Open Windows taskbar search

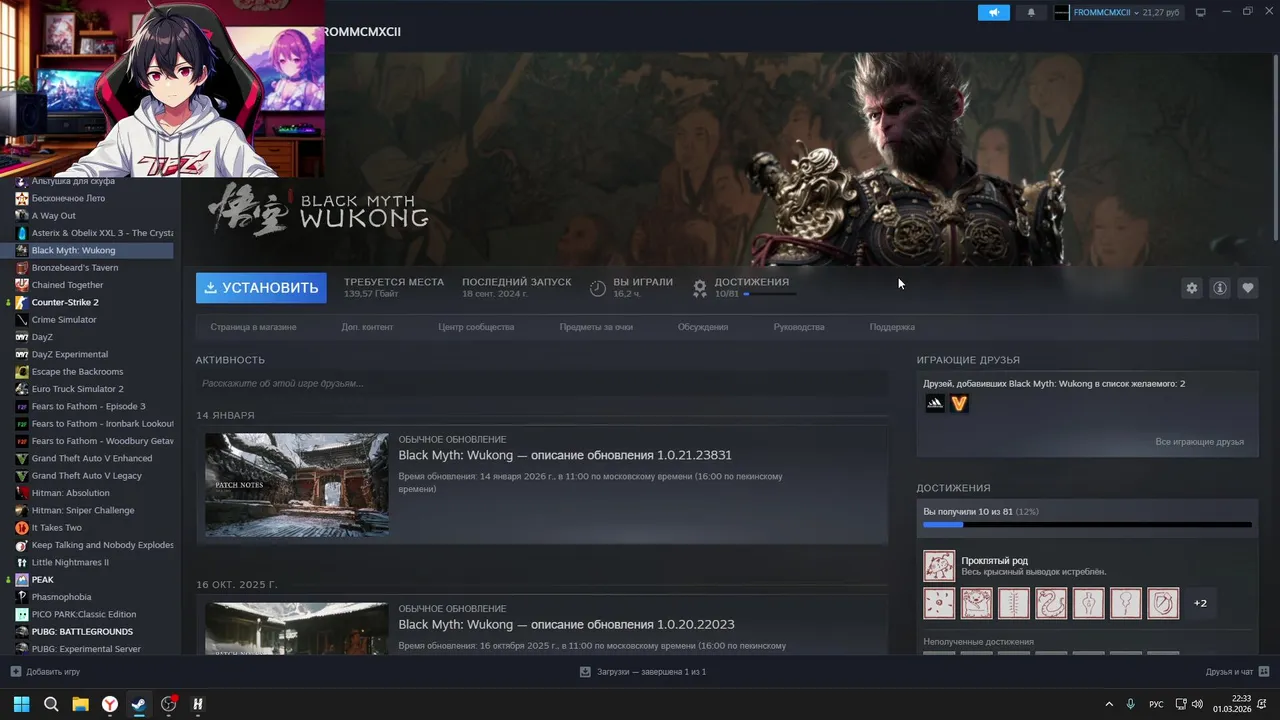click(51, 704)
